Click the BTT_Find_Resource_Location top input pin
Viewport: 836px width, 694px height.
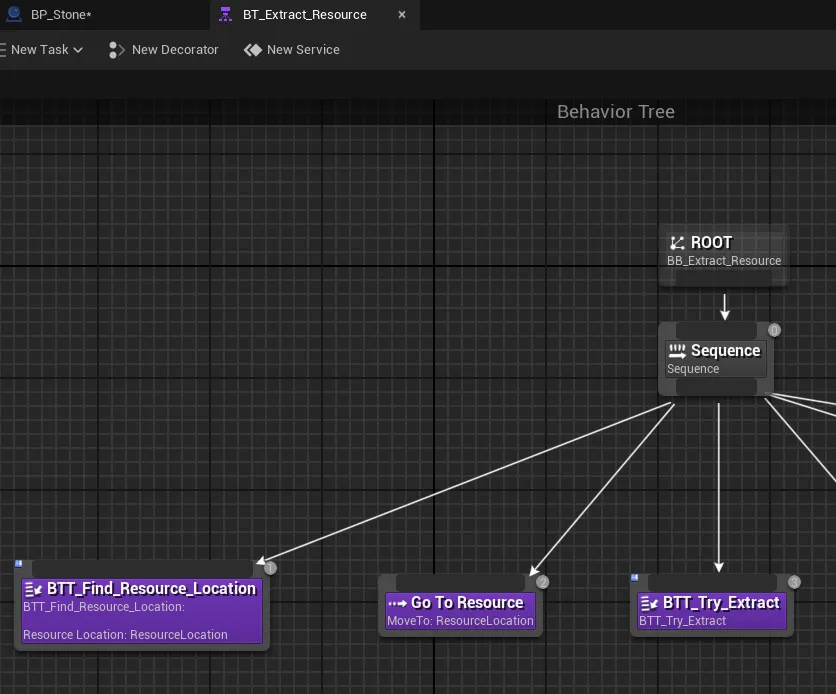tap(142, 568)
